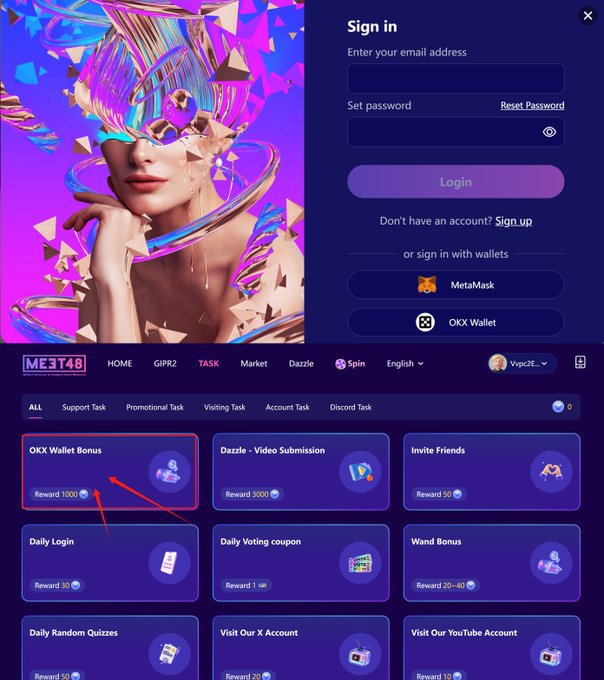Image resolution: width=604 pixels, height=680 pixels.
Task: Open the Market menu item
Action: (x=254, y=363)
